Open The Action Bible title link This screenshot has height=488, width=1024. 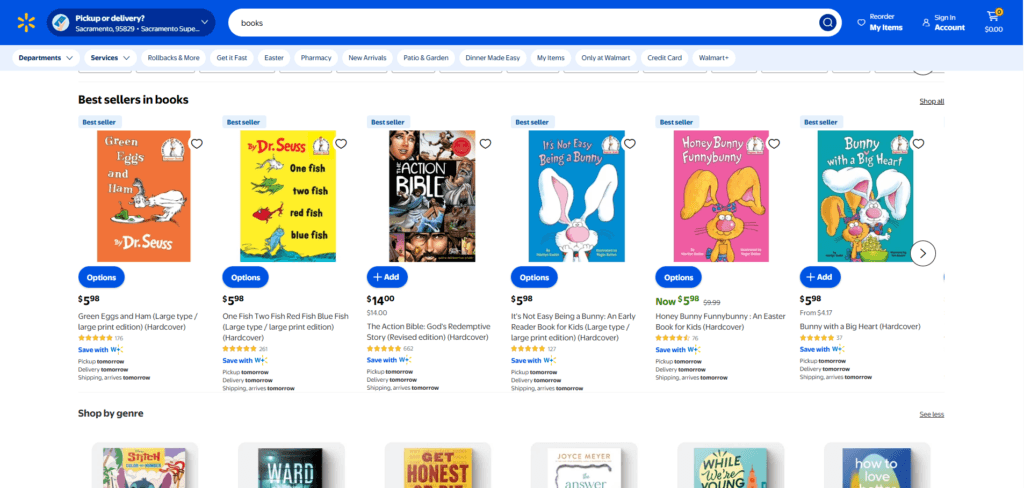click(428, 332)
